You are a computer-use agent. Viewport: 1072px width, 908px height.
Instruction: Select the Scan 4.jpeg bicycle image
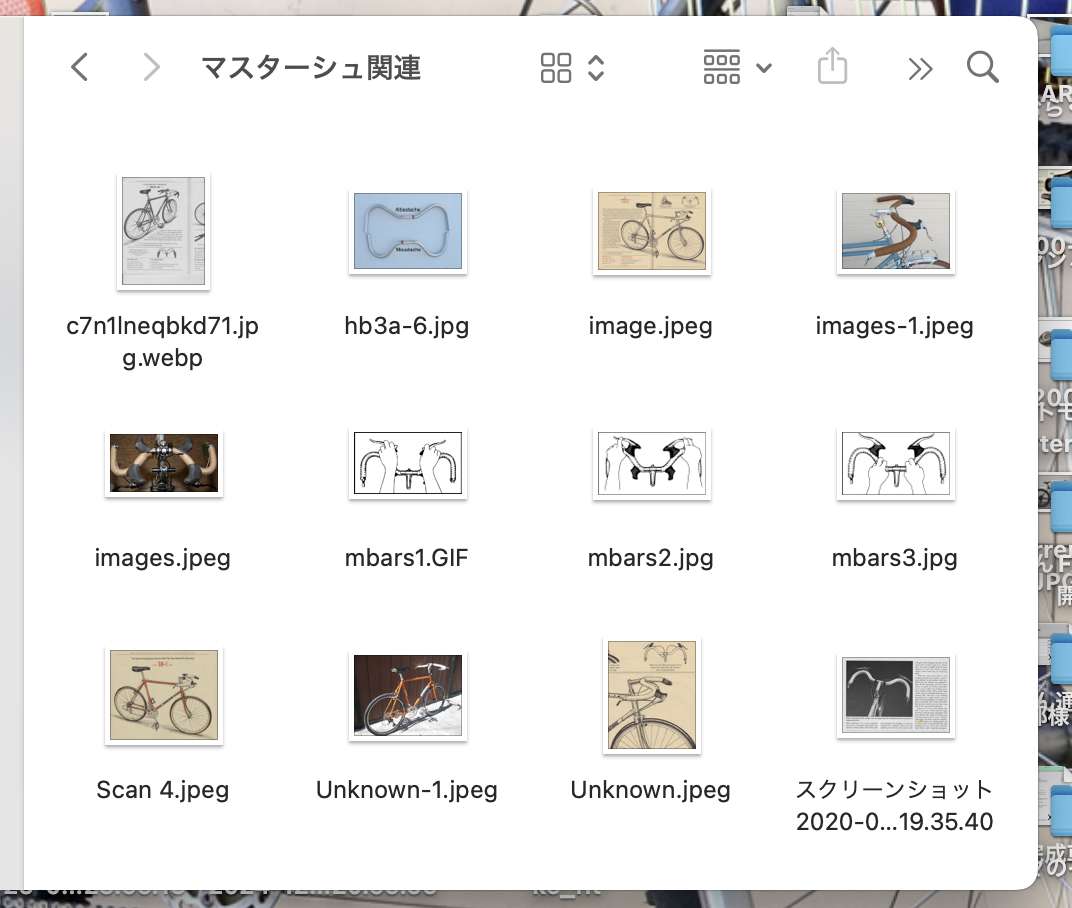click(x=163, y=695)
